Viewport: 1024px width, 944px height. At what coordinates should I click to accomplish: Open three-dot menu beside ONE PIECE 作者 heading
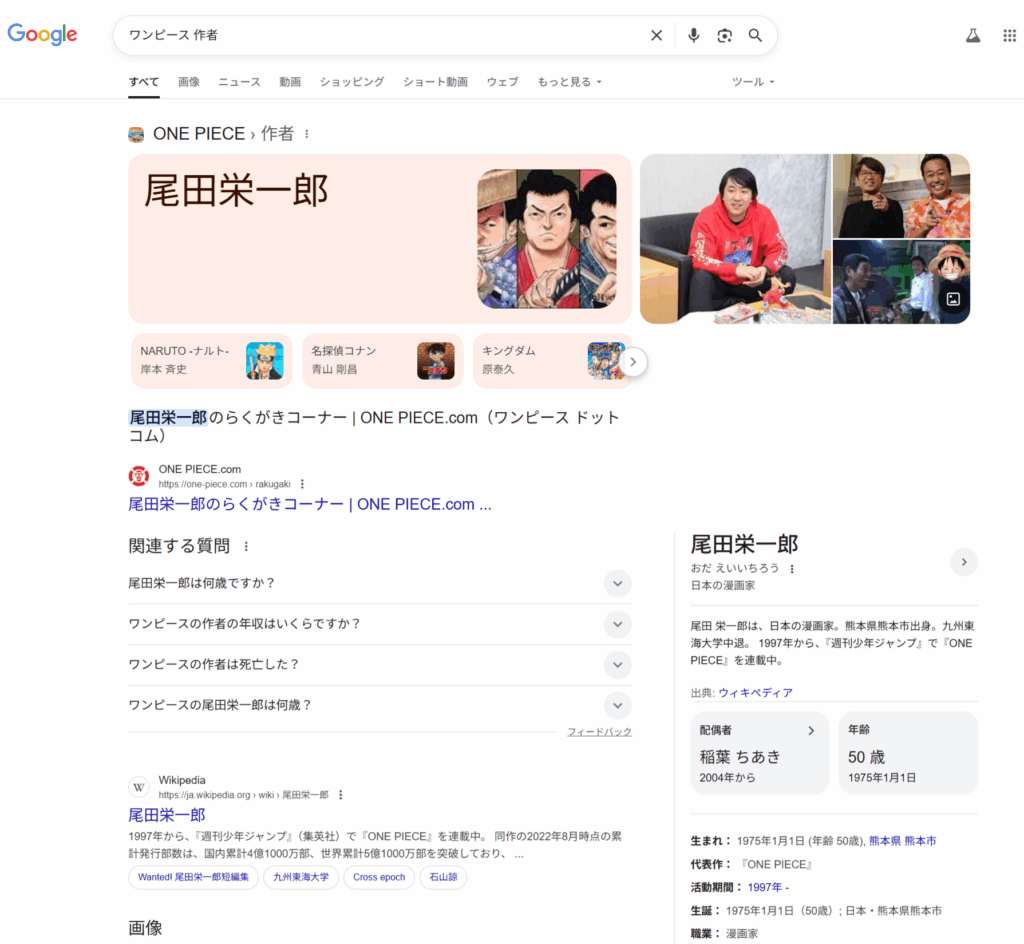point(307,134)
